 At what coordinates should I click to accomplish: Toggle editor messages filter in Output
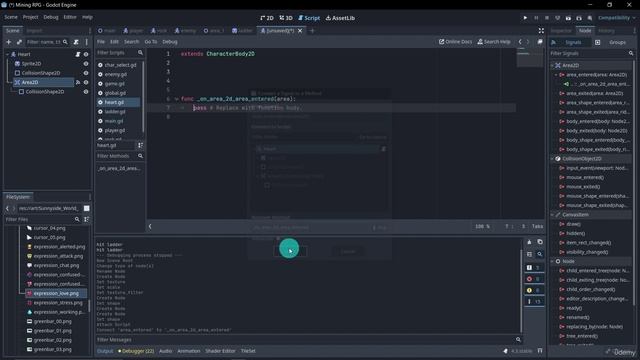pos(534,302)
